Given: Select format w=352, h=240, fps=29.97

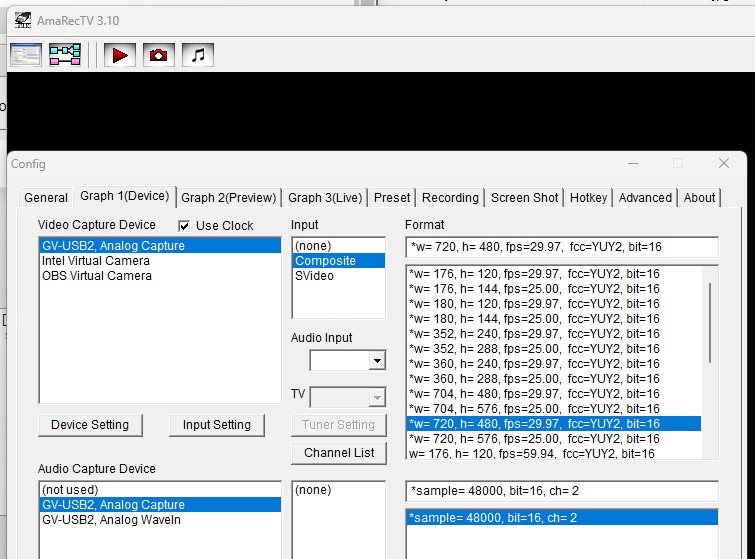Looking at the screenshot, I should coord(554,334).
